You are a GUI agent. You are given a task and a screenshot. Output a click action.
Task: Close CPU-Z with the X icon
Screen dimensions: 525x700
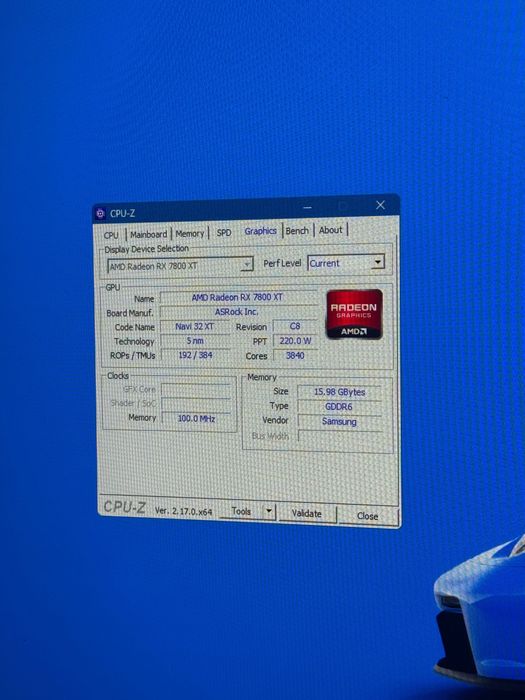(380, 205)
